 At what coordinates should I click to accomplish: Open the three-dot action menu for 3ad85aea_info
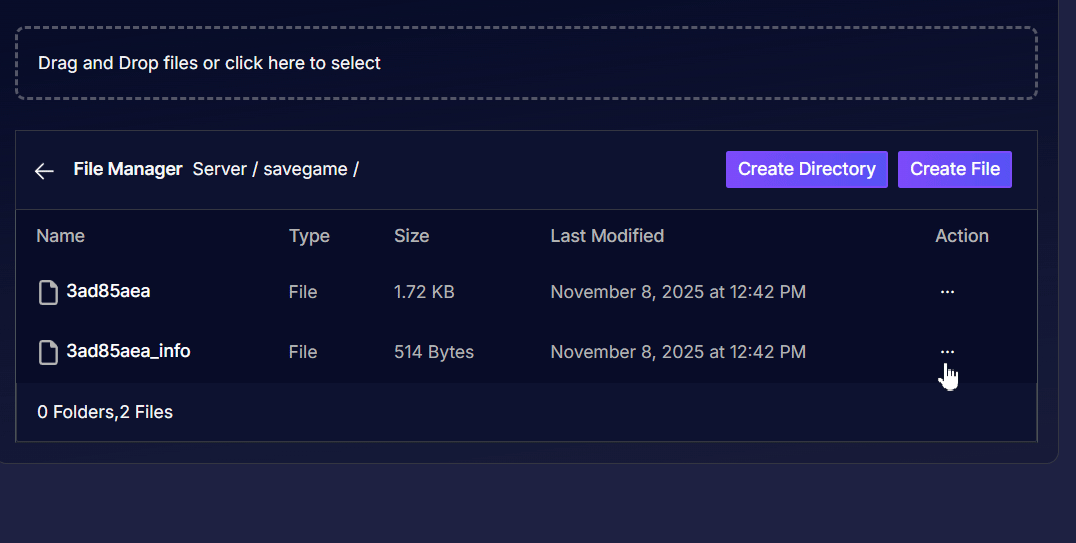(947, 351)
